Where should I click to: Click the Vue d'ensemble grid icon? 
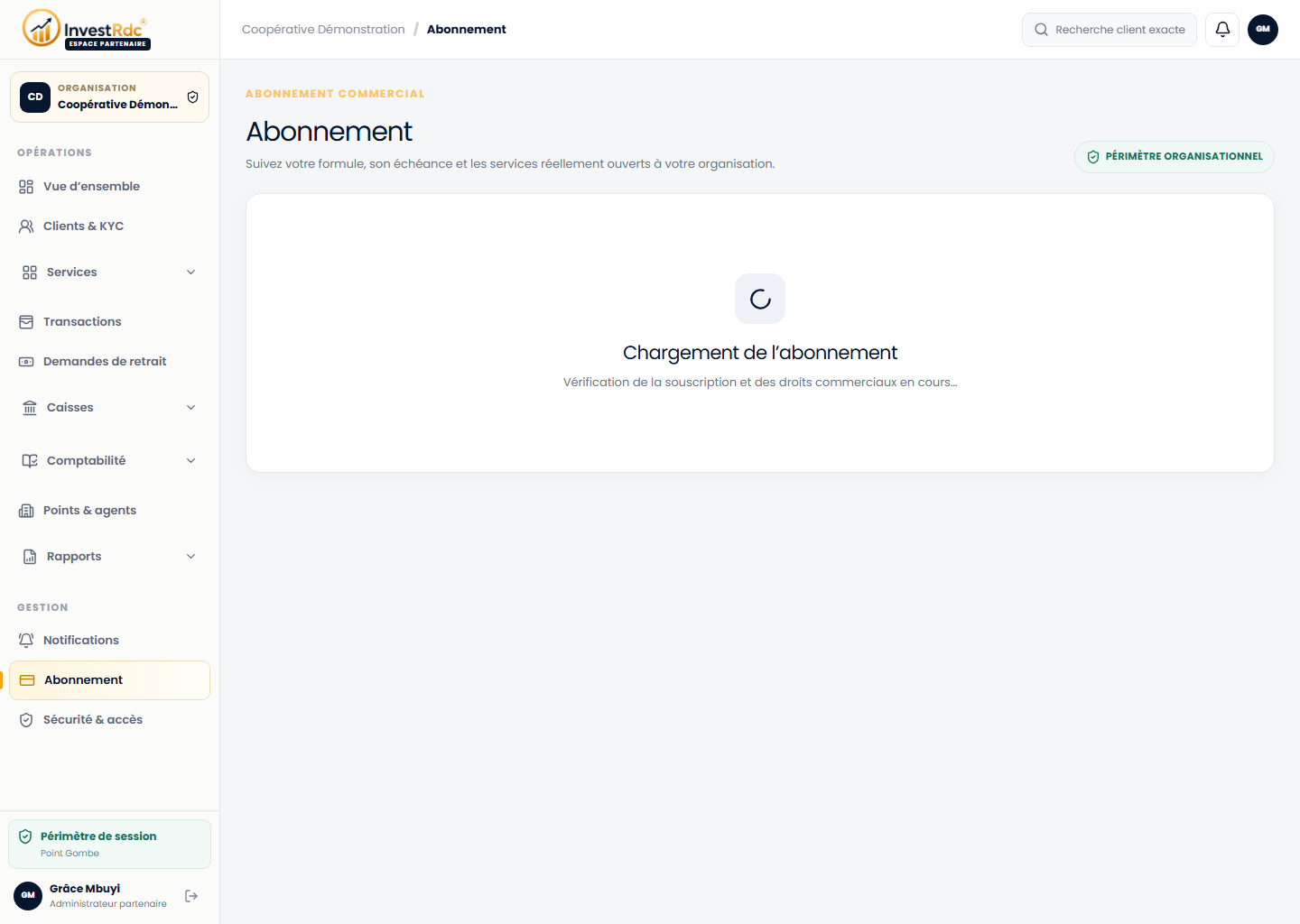[x=26, y=187]
